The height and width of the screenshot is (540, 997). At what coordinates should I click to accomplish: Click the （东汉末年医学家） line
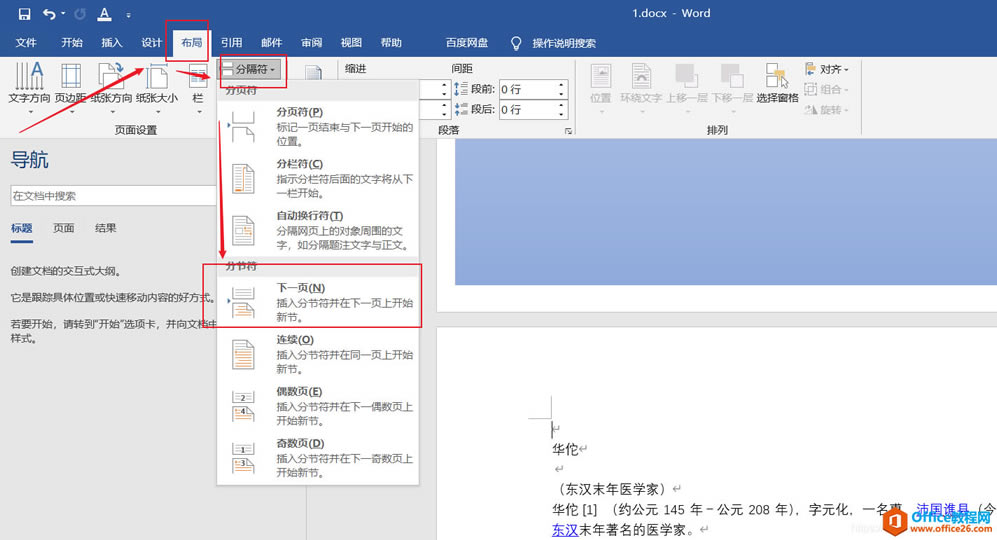(612, 489)
